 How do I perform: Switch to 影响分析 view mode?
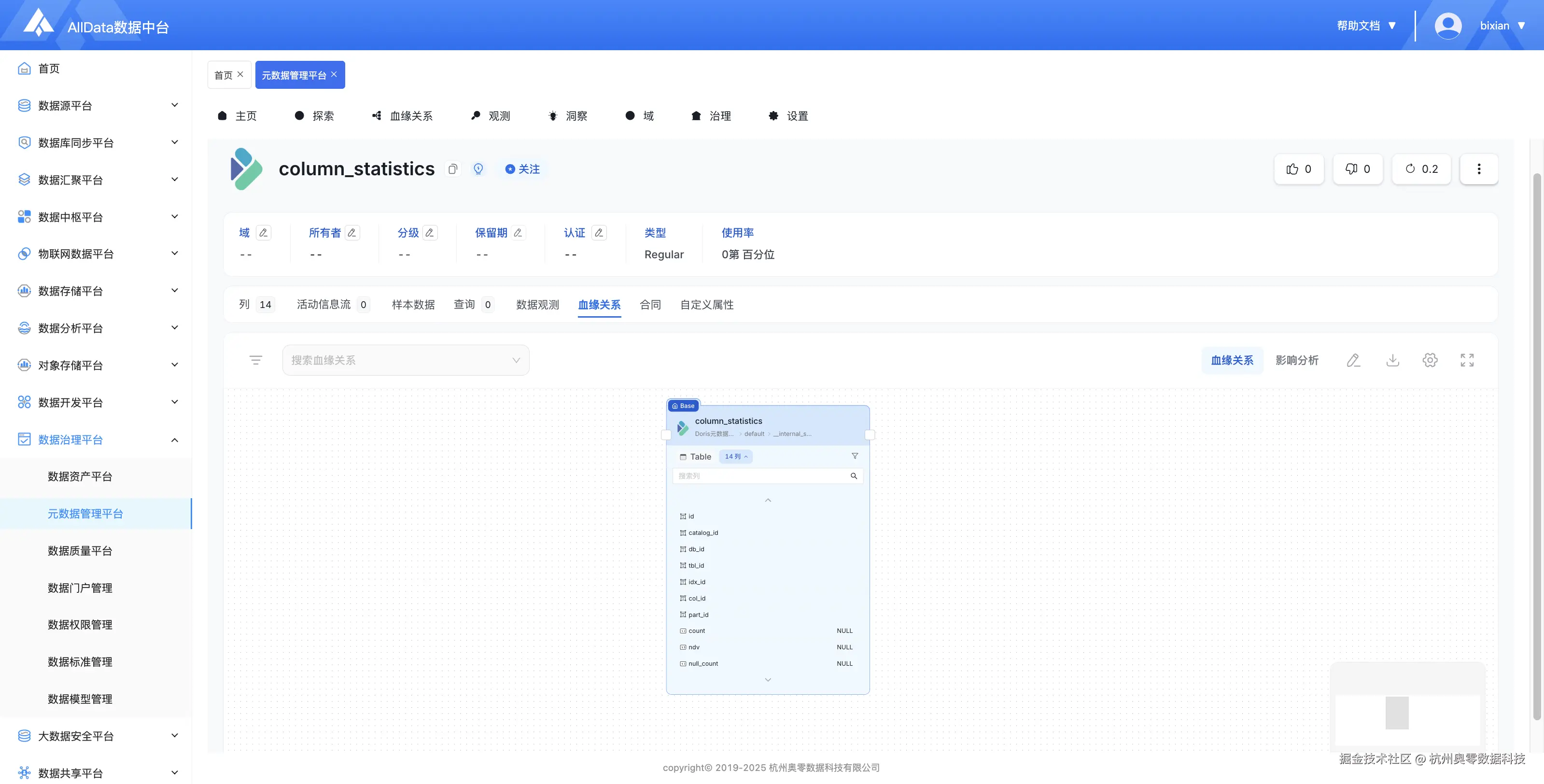click(x=1296, y=360)
